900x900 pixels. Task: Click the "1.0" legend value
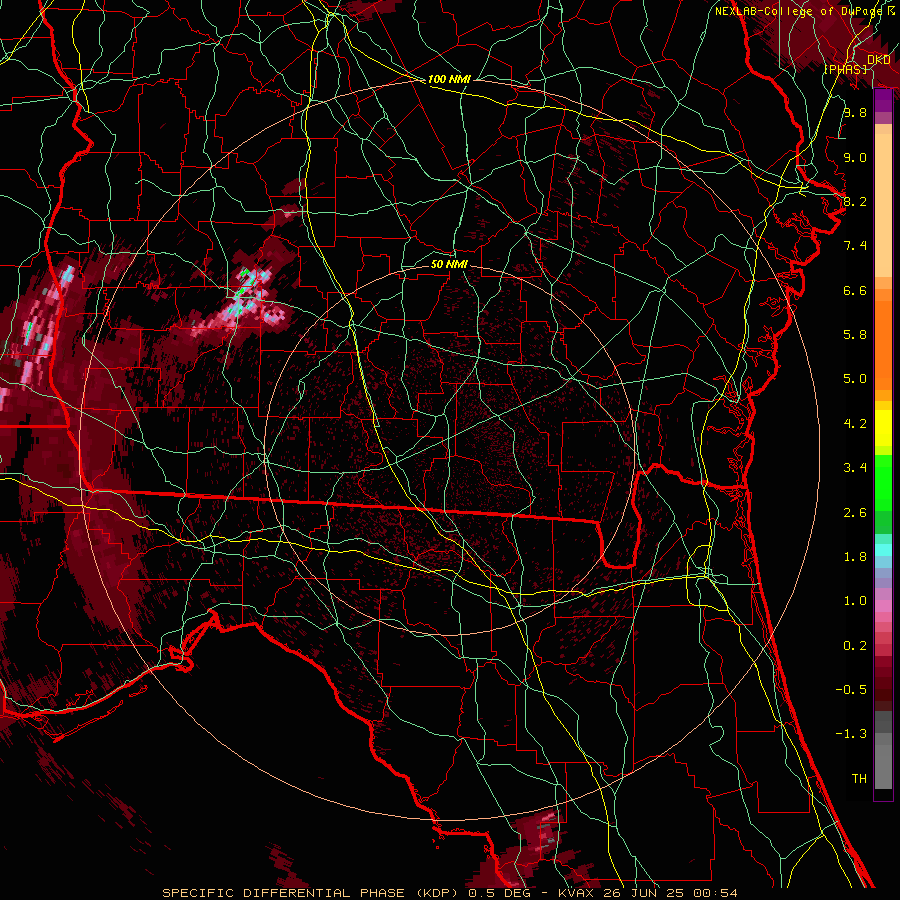[x=855, y=601]
